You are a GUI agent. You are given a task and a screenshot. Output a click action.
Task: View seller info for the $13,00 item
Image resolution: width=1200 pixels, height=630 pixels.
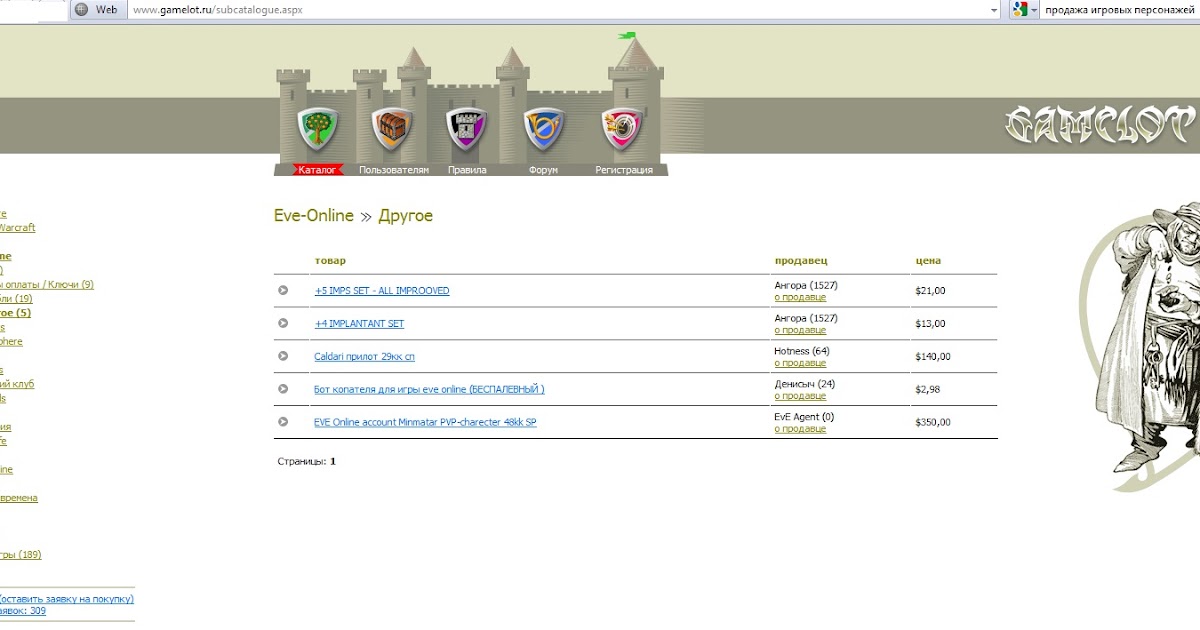800,330
